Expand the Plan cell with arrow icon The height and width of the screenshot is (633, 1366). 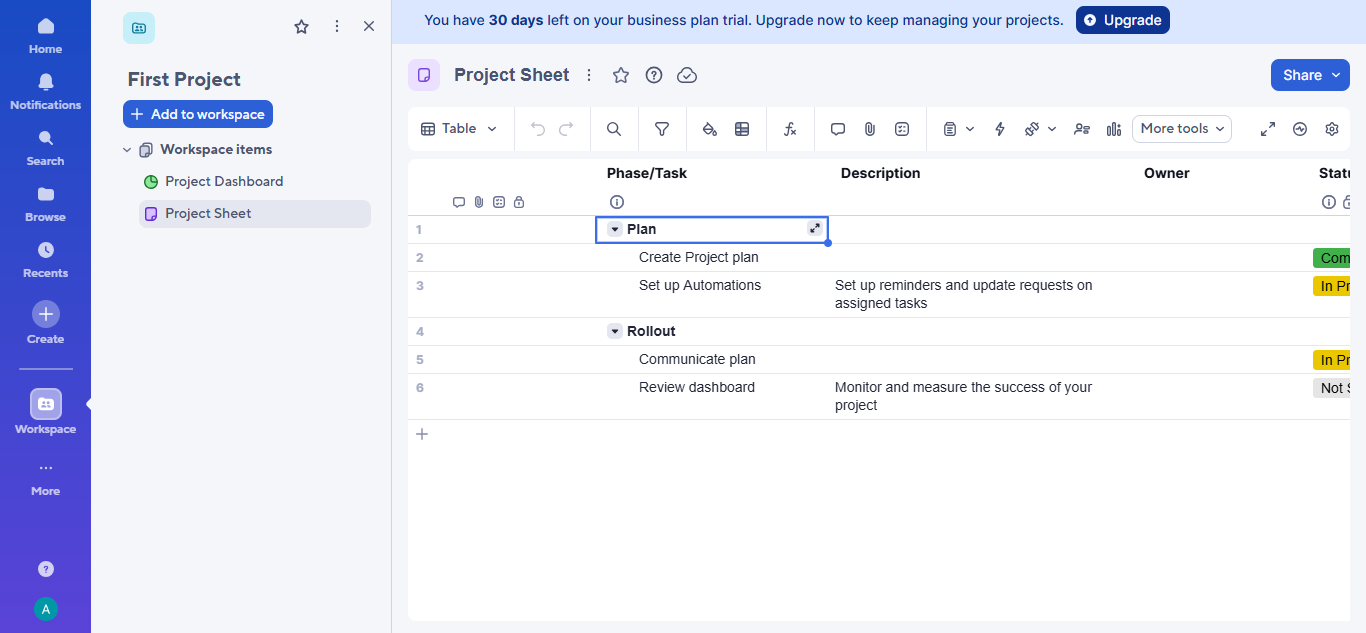(815, 229)
